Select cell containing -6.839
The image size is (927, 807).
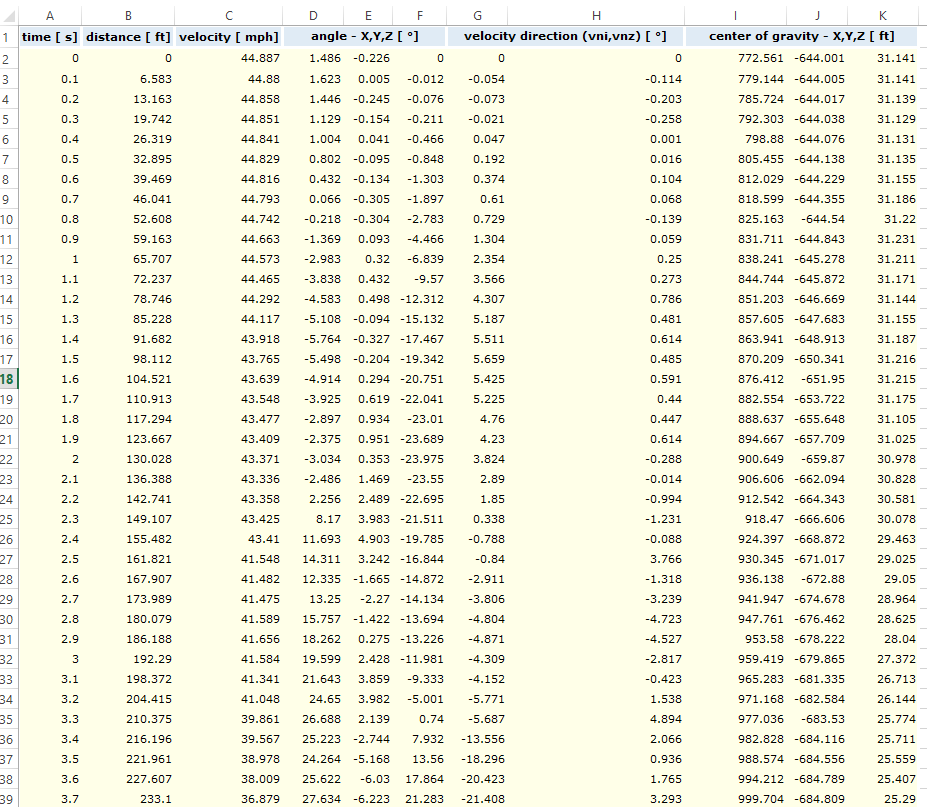pos(419,259)
